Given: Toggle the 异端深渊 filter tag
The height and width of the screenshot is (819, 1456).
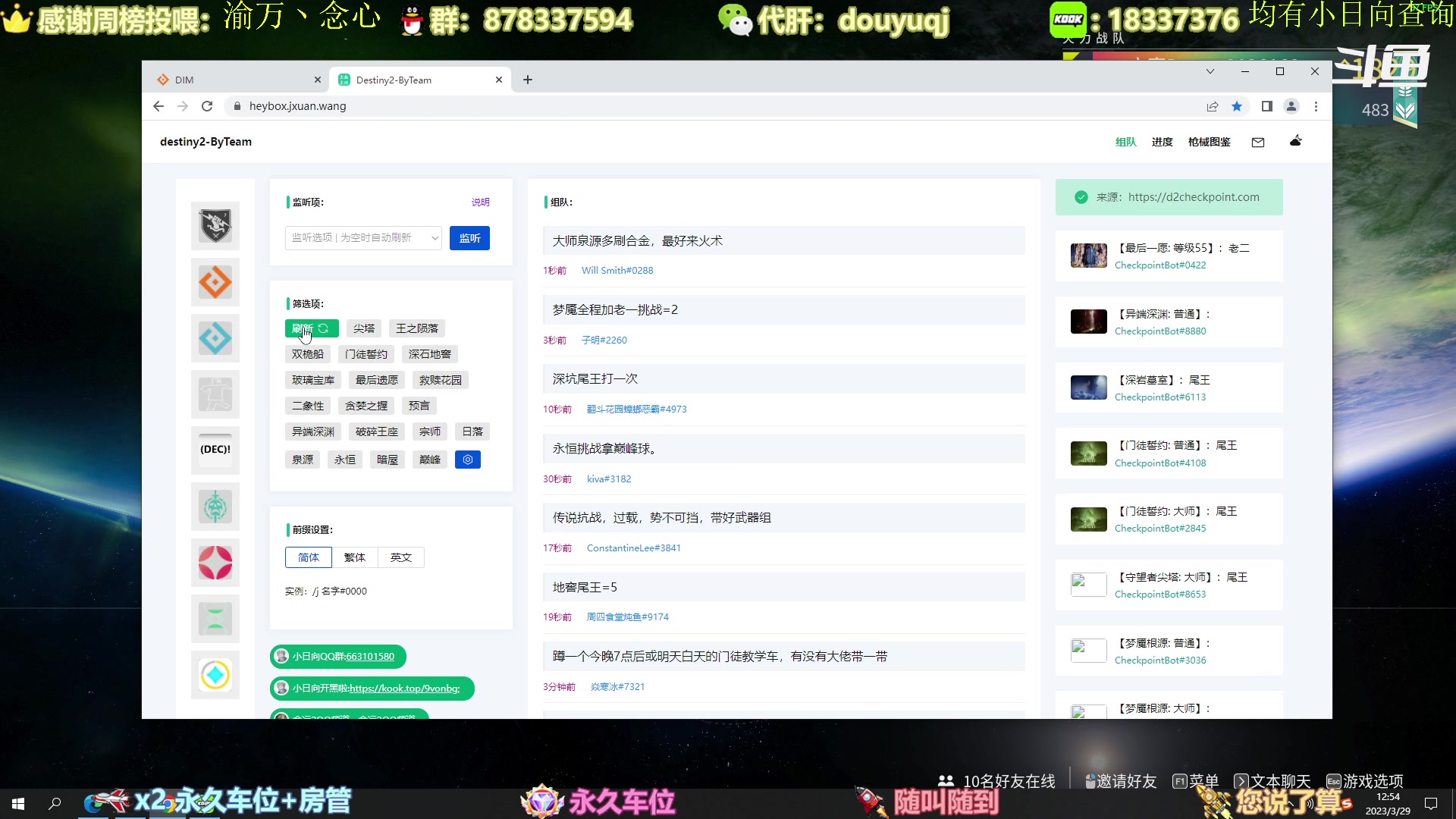Looking at the screenshot, I should coord(313,431).
